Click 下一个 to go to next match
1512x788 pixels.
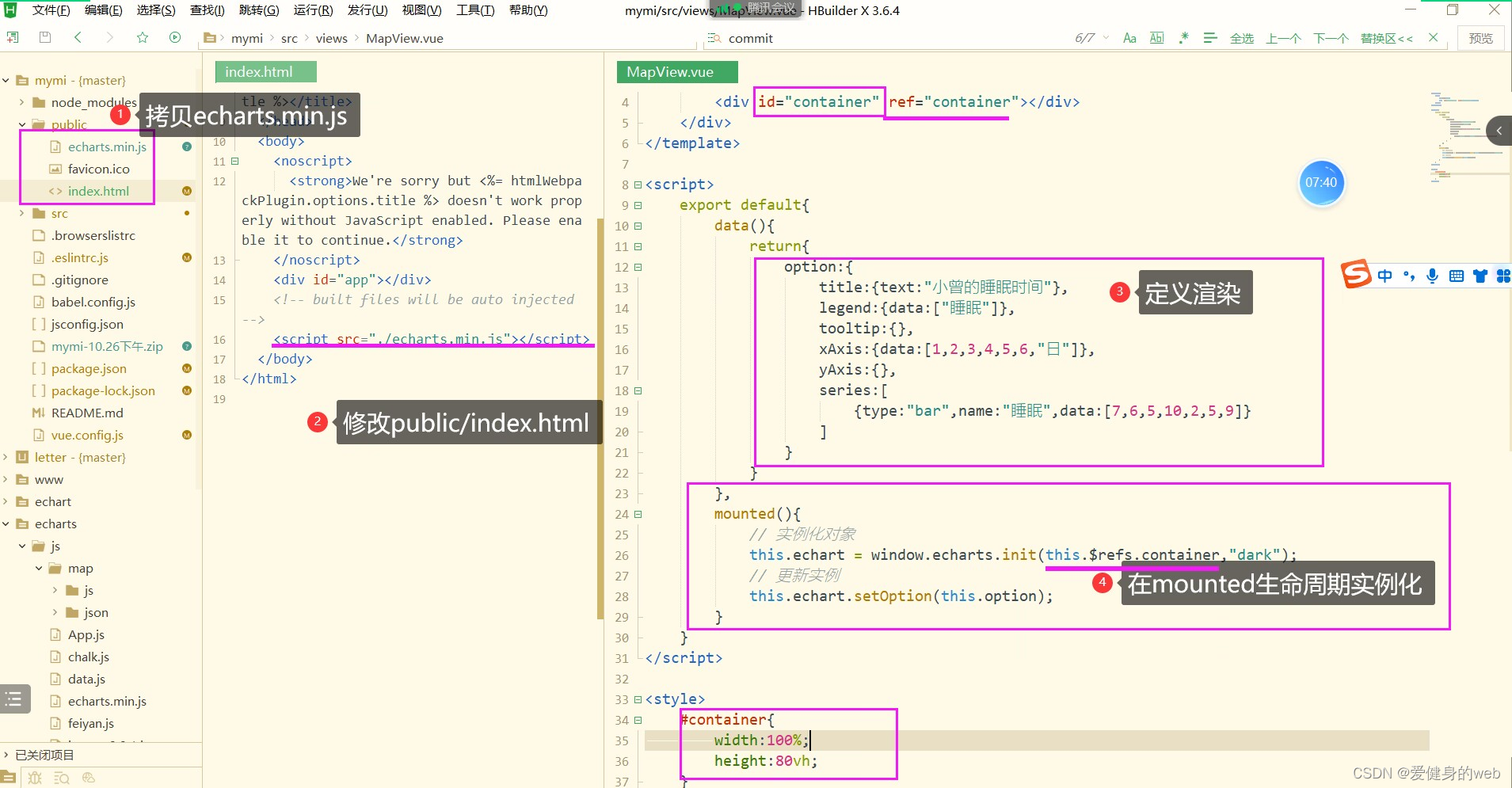pyautogui.click(x=1331, y=38)
